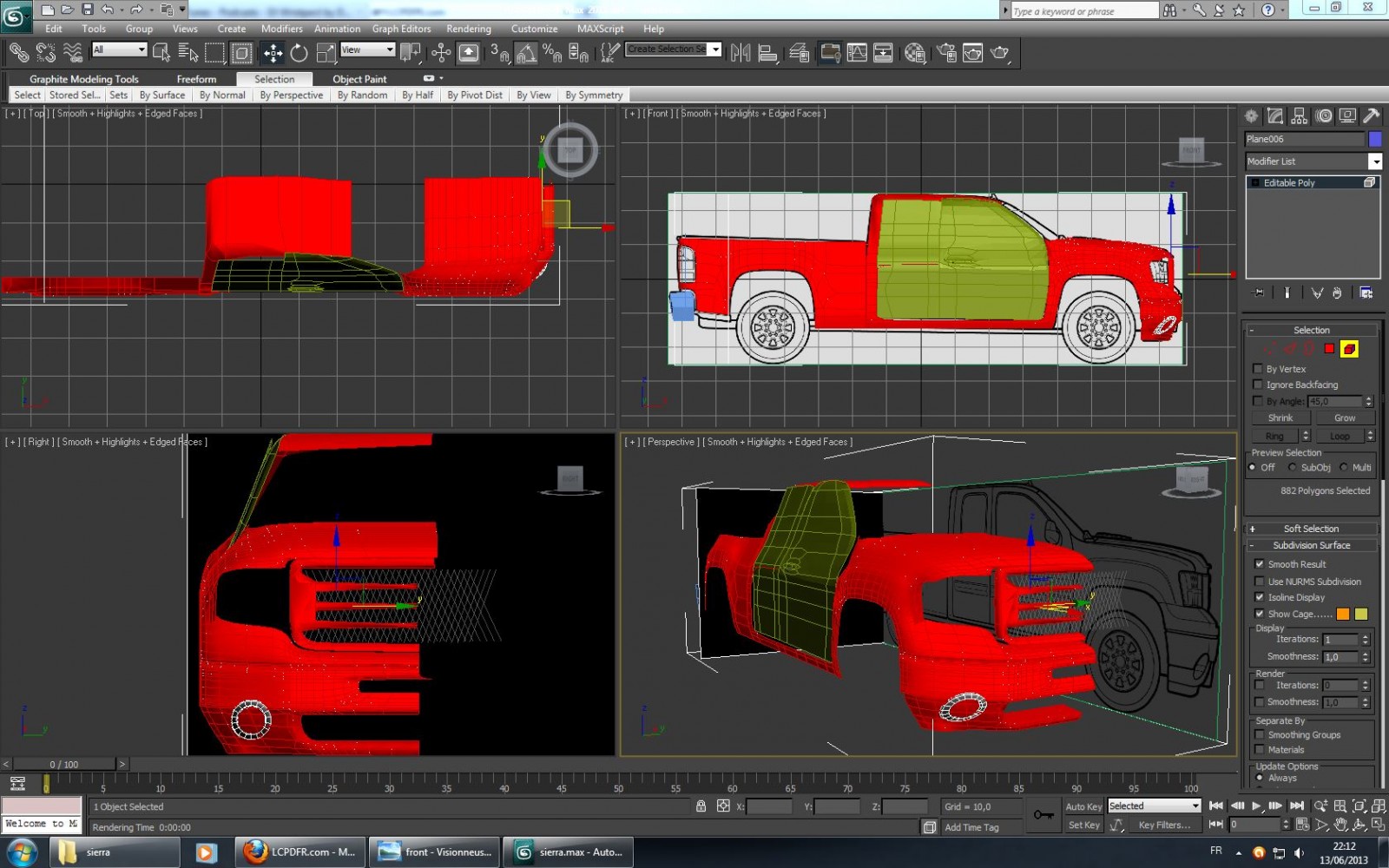Open the reference coordinate View dropdown
The image size is (1389, 868).
tap(367, 50)
